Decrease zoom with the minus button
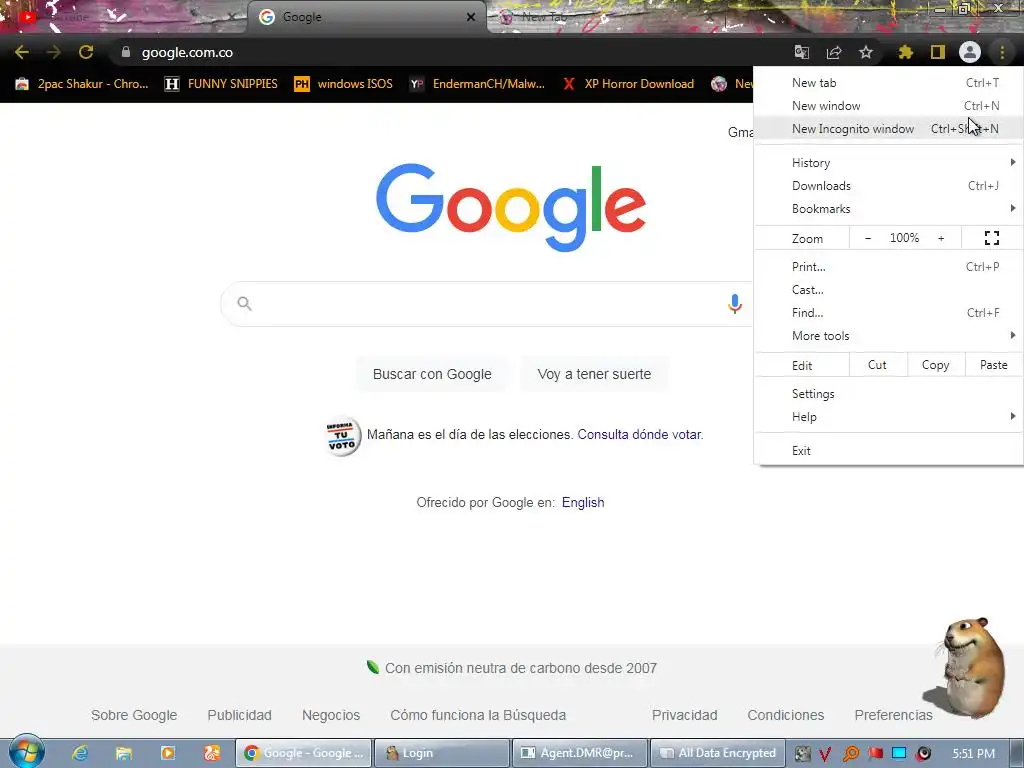This screenshot has width=1024, height=768. 868,238
